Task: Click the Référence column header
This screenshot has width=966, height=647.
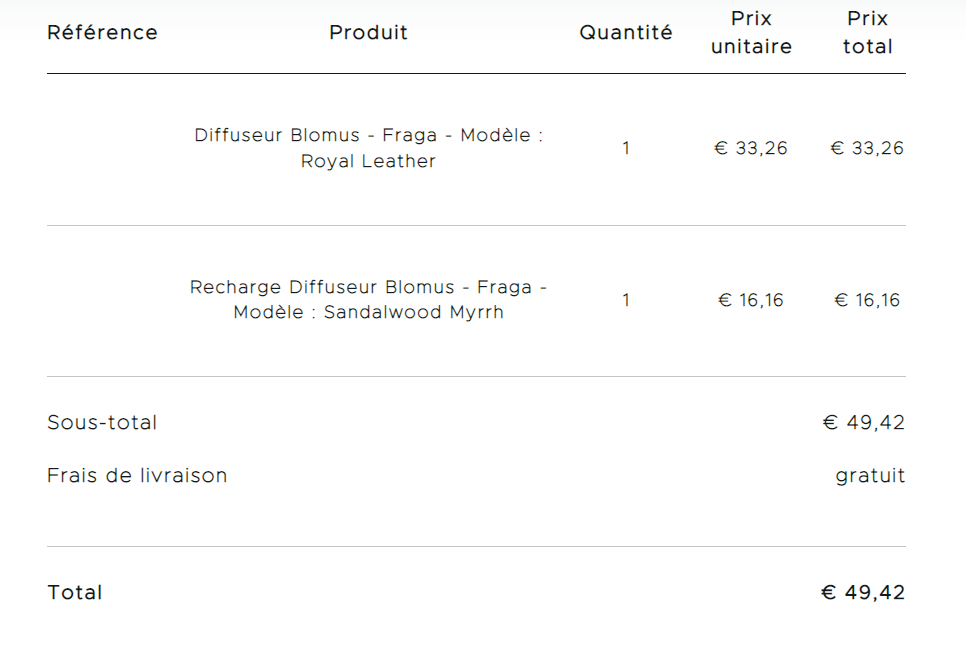Action: click(102, 33)
